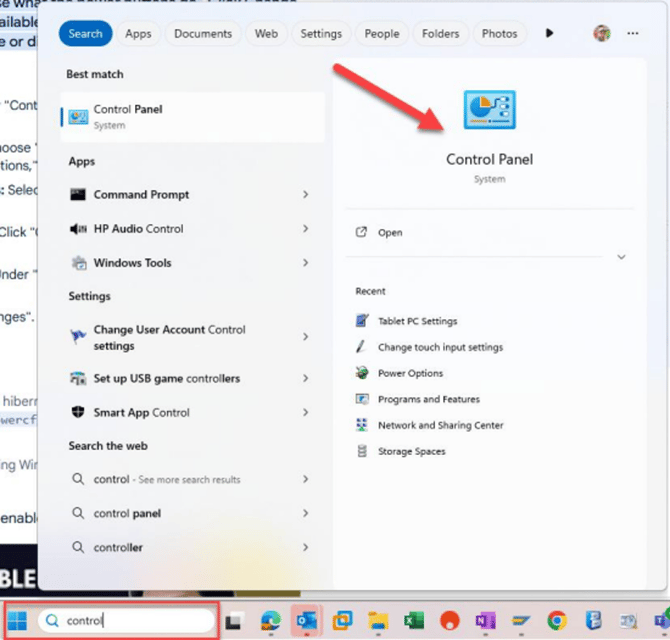Expand the Windows Tools result arrow
The width and height of the screenshot is (670, 640).
click(x=306, y=263)
